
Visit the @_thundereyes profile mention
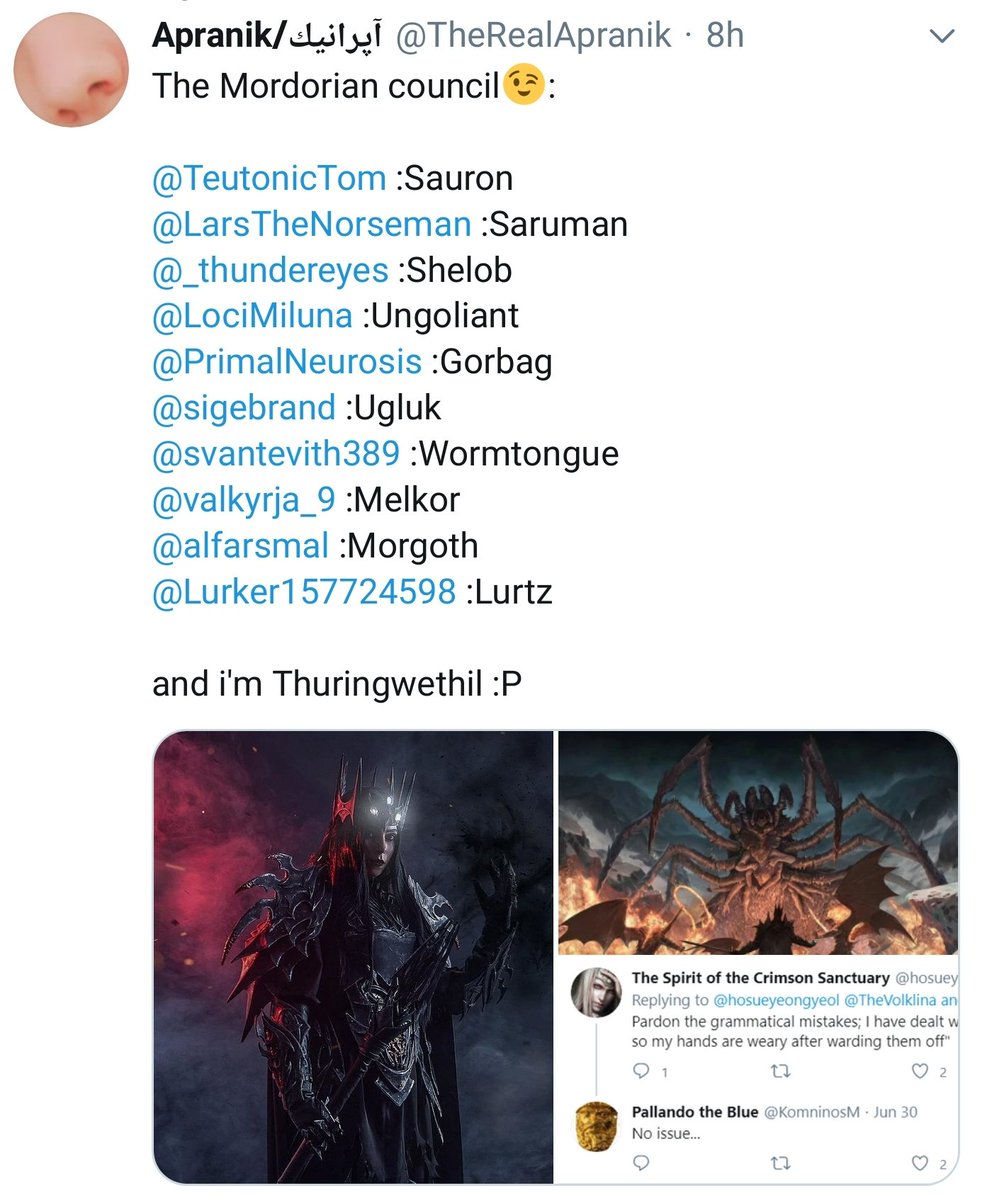click(270, 270)
